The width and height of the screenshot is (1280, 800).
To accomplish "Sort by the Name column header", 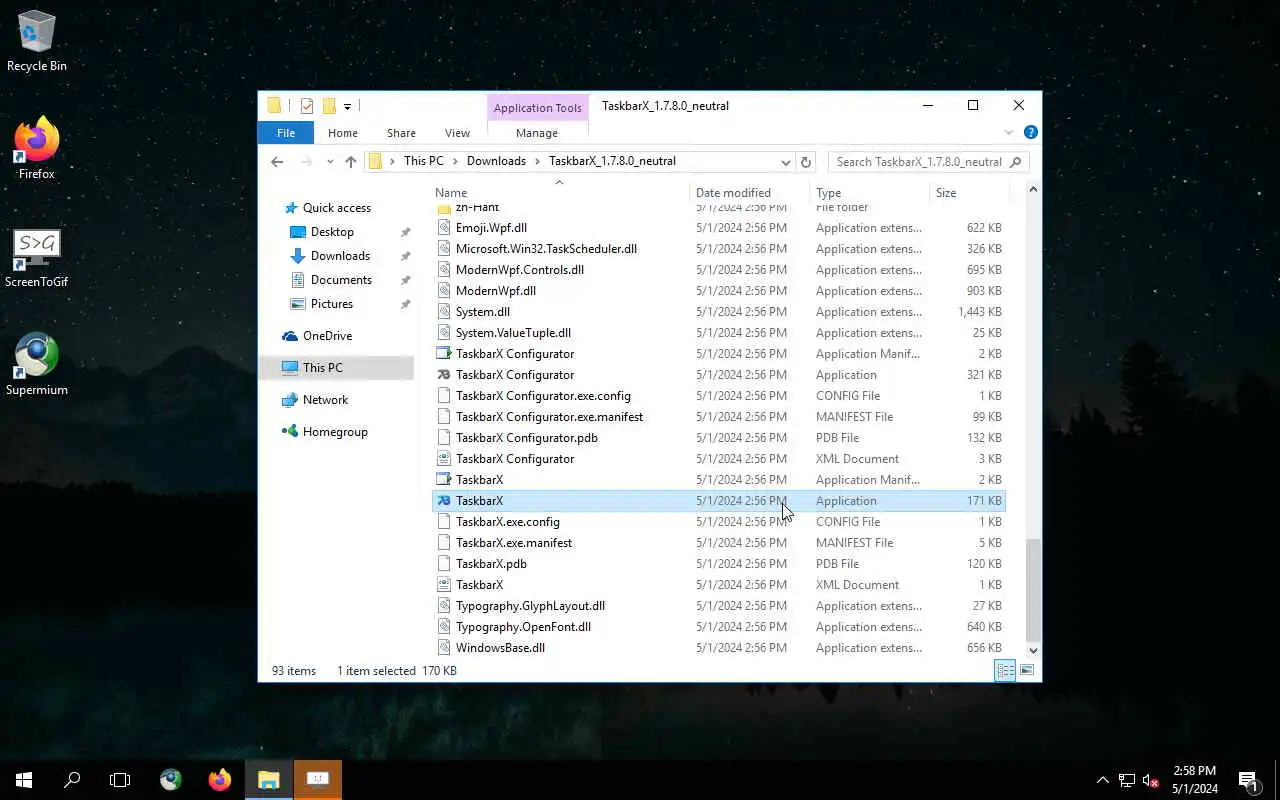I will [x=559, y=192].
